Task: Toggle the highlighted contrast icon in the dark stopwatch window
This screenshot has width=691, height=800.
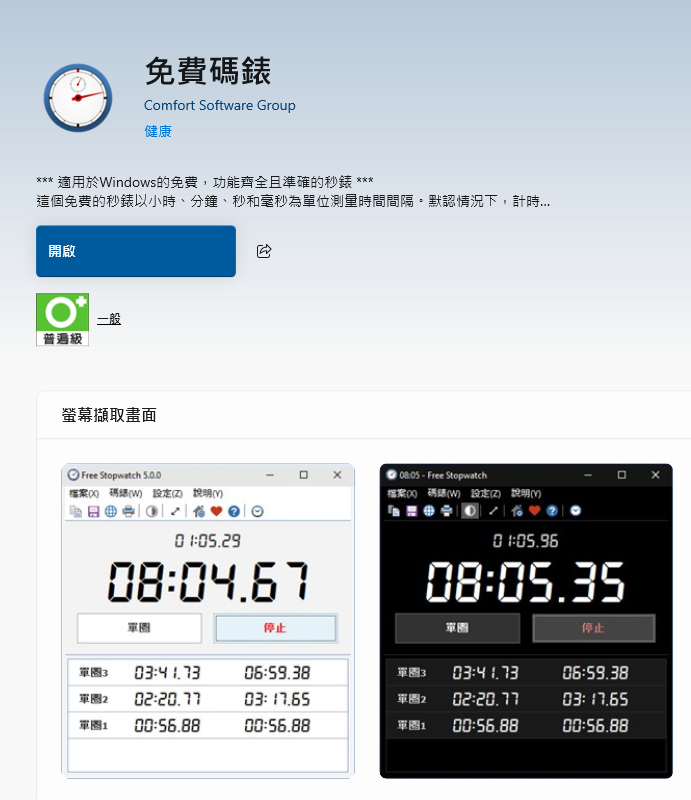Action: tap(470, 511)
